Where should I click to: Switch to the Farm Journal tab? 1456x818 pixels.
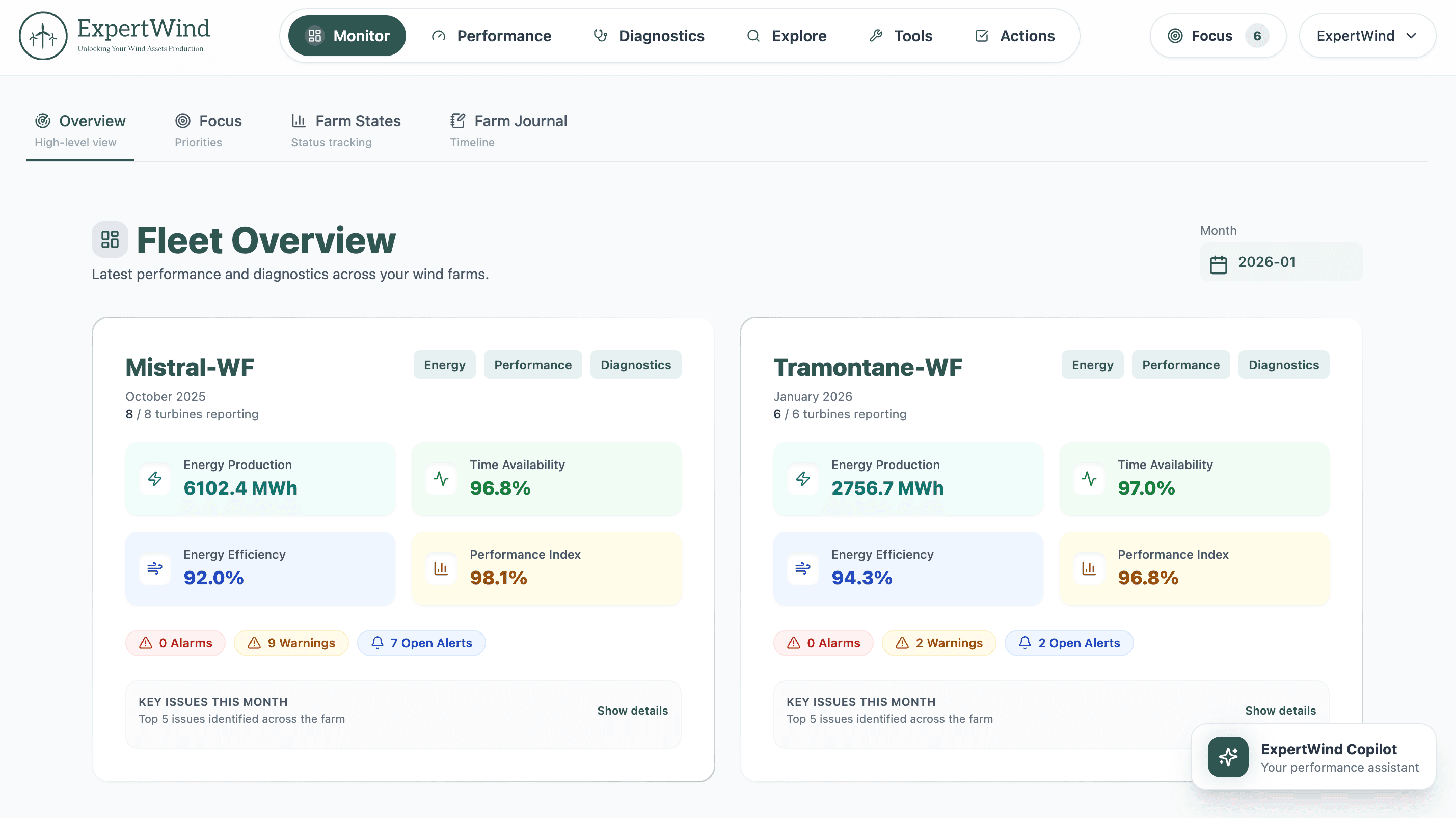tap(507, 129)
